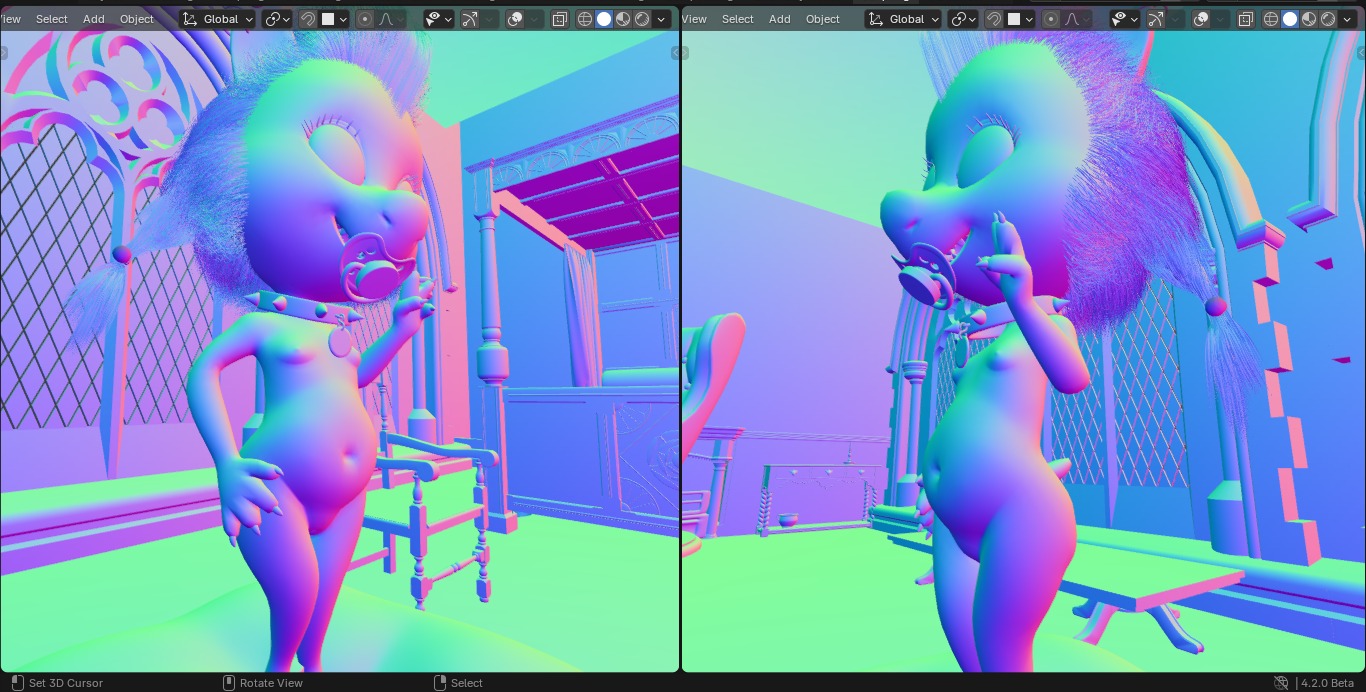Toggle snapping in the right viewport header

tap(994, 19)
